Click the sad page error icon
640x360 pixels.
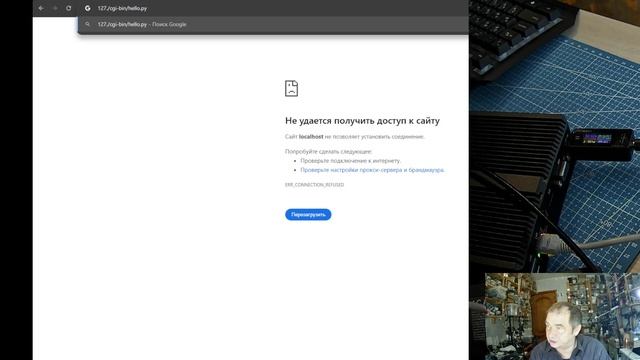point(291,88)
